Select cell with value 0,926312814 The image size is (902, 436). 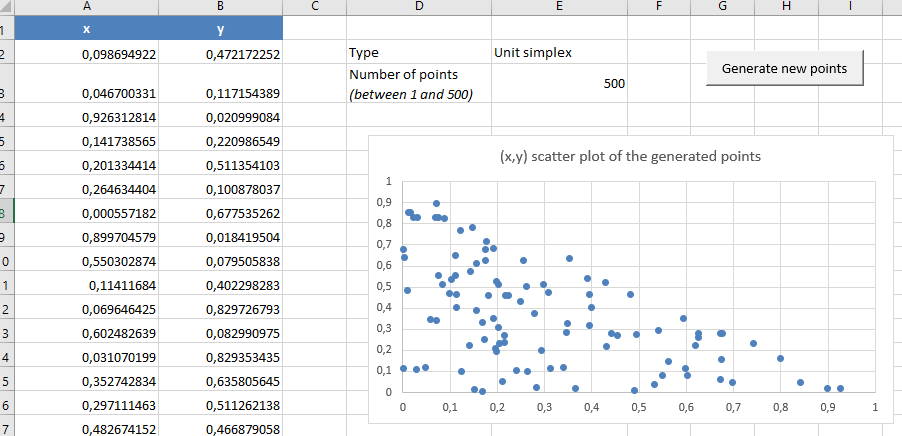pos(86,117)
